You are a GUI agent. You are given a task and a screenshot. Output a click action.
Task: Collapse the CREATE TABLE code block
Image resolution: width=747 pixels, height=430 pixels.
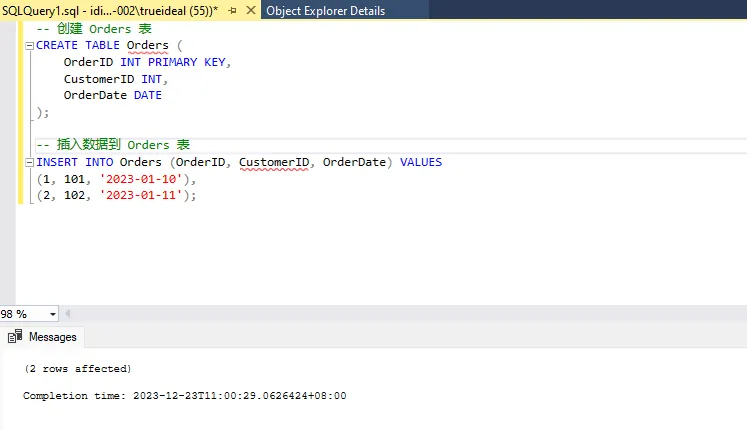tap(30, 46)
